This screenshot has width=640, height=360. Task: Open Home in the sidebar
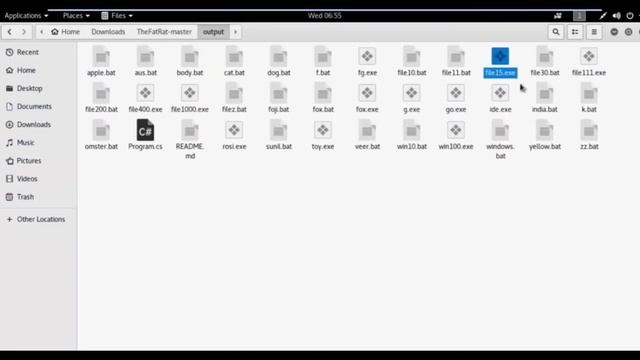click(38, 70)
